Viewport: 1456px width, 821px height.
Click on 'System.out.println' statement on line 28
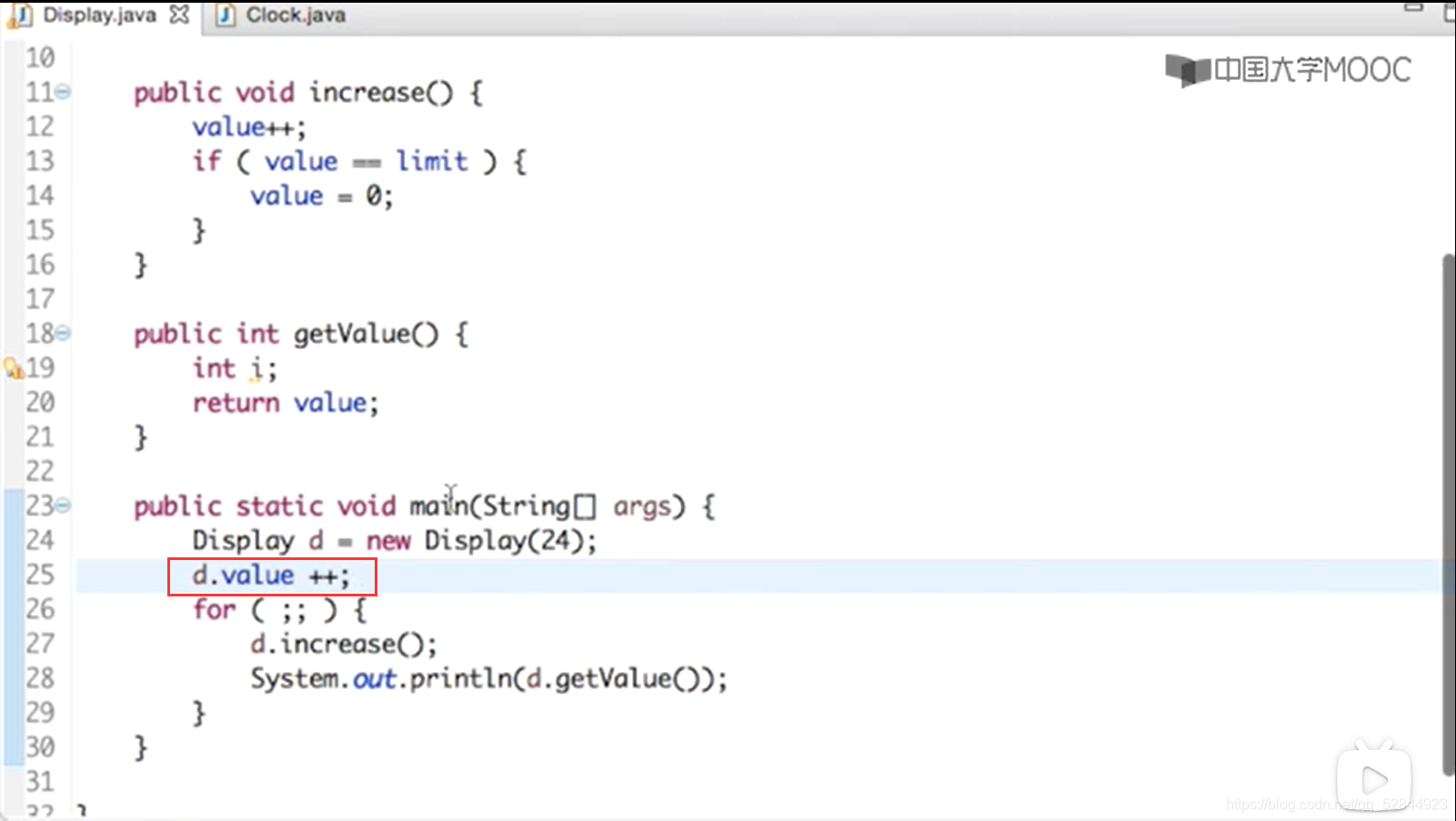click(x=489, y=678)
